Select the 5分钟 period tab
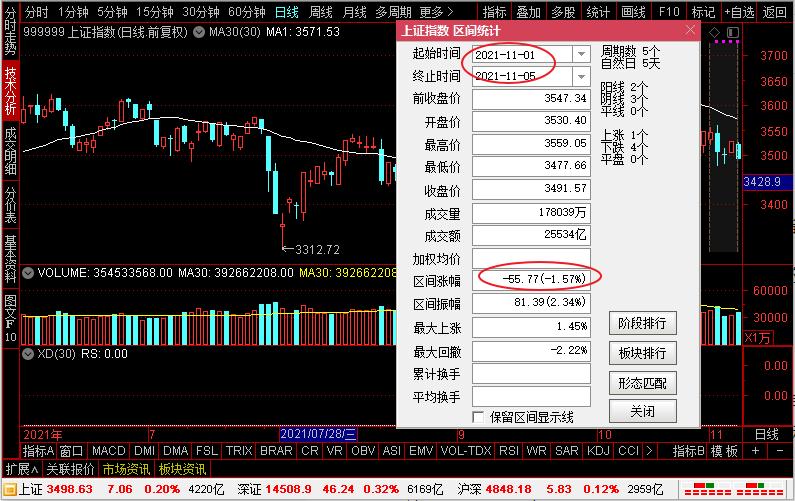Image resolution: width=795 pixels, height=501 pixels. click(112, 11)
